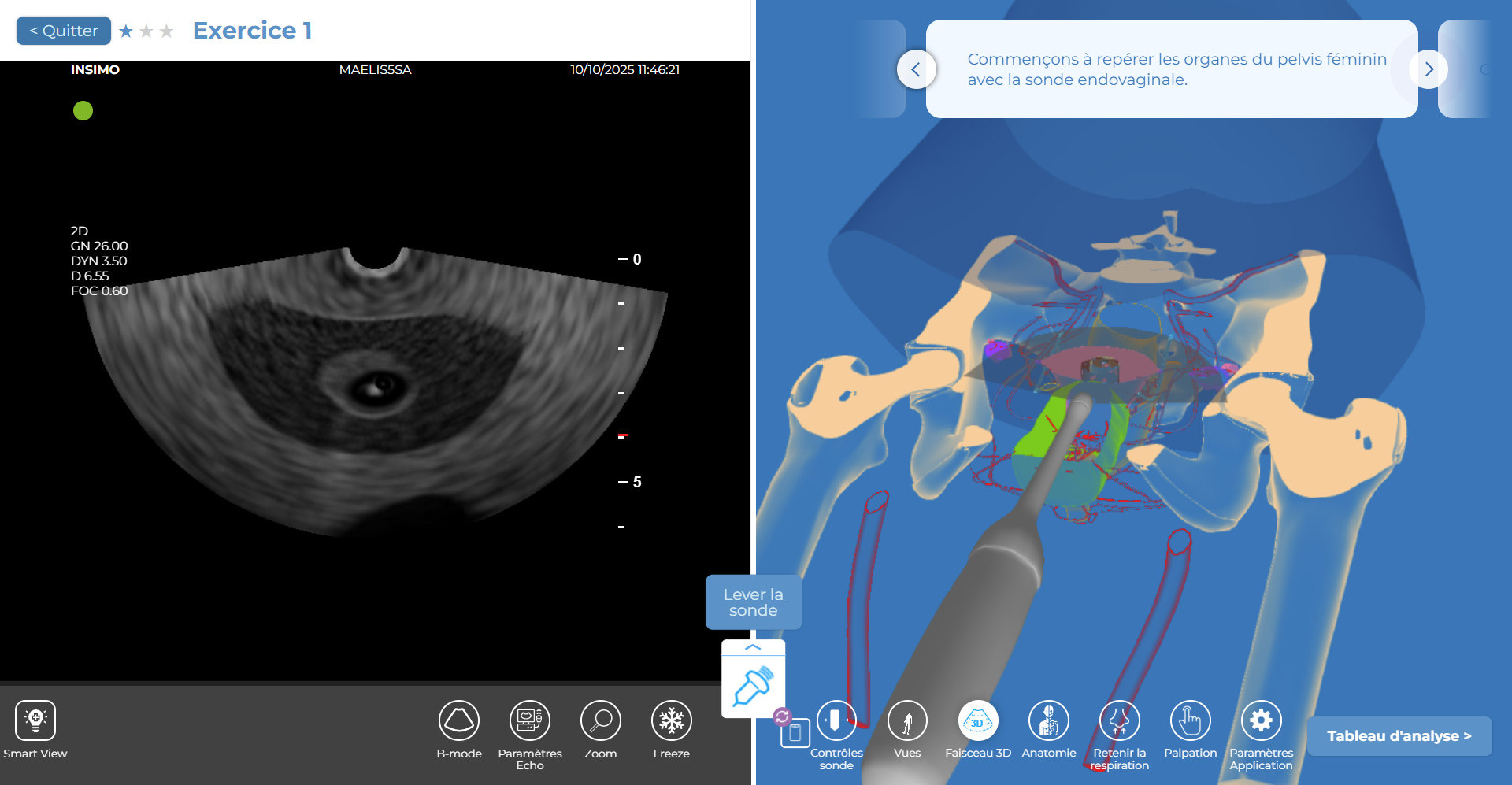1512x785 pixels.
Task: Go to the next instruction card
Action: pyautogui.click(x=1429, y=69)
